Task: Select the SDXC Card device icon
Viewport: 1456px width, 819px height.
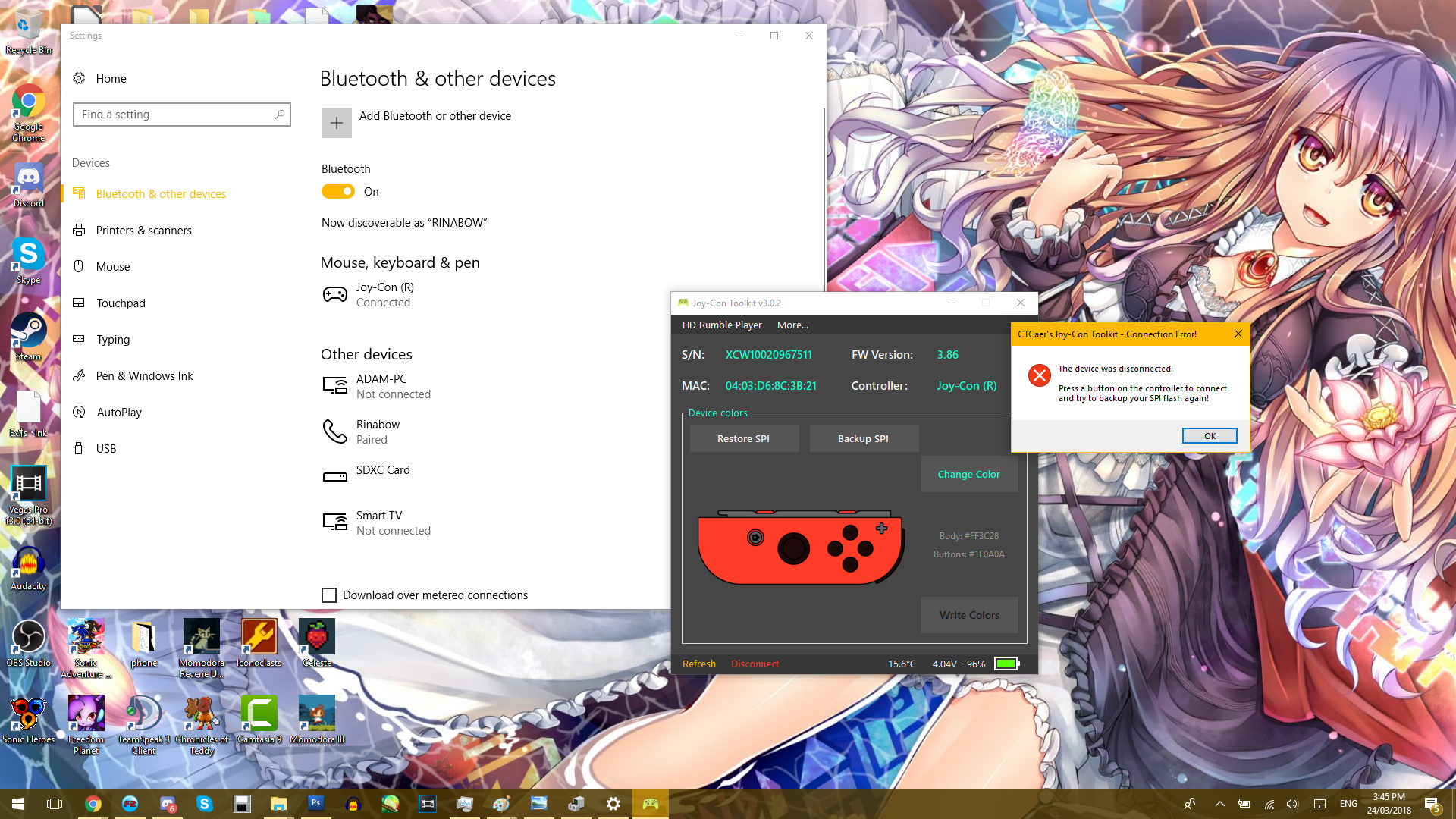Action: [x=335, y=477]
